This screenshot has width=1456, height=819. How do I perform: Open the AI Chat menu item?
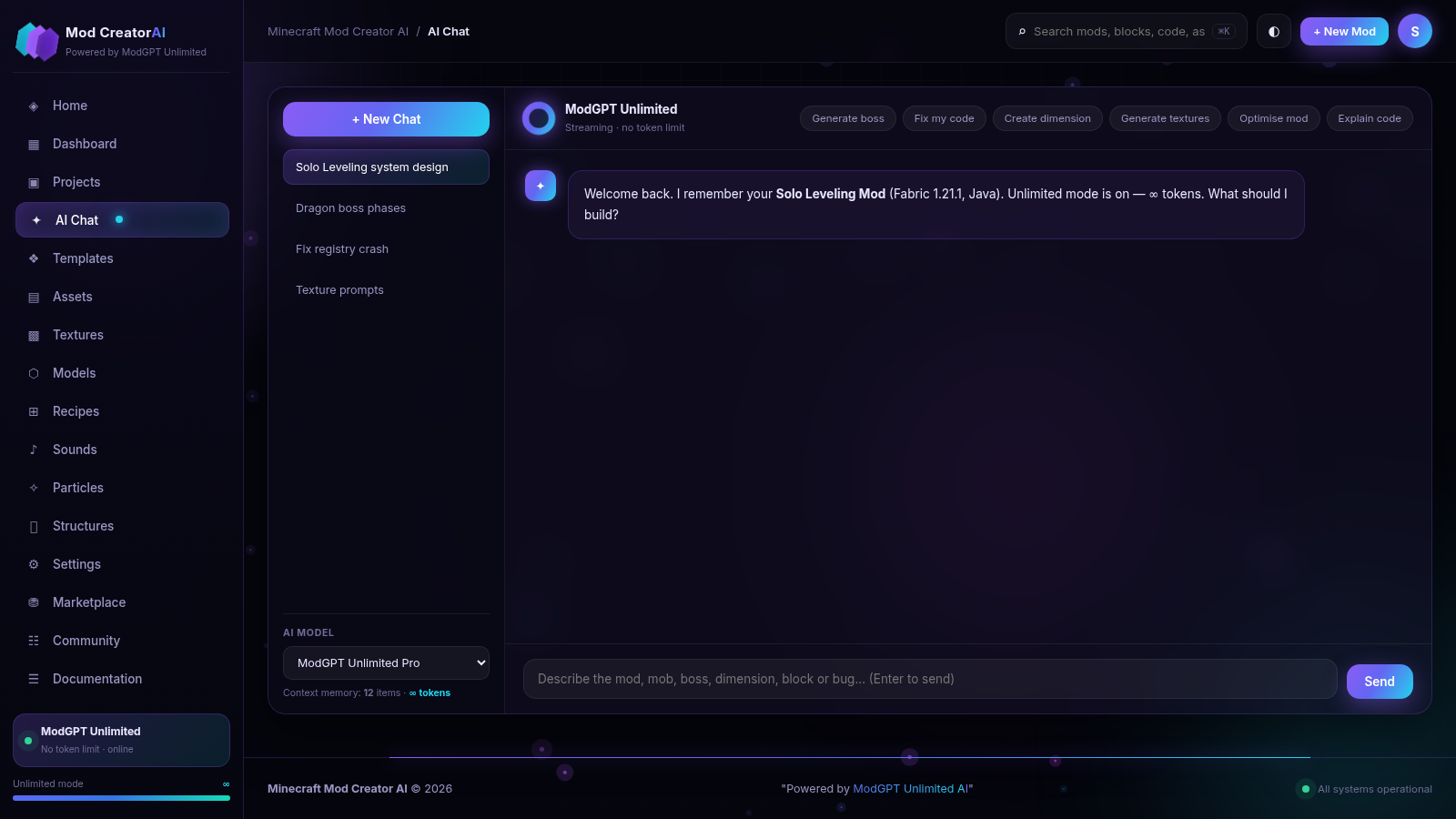tap(122, 220)
